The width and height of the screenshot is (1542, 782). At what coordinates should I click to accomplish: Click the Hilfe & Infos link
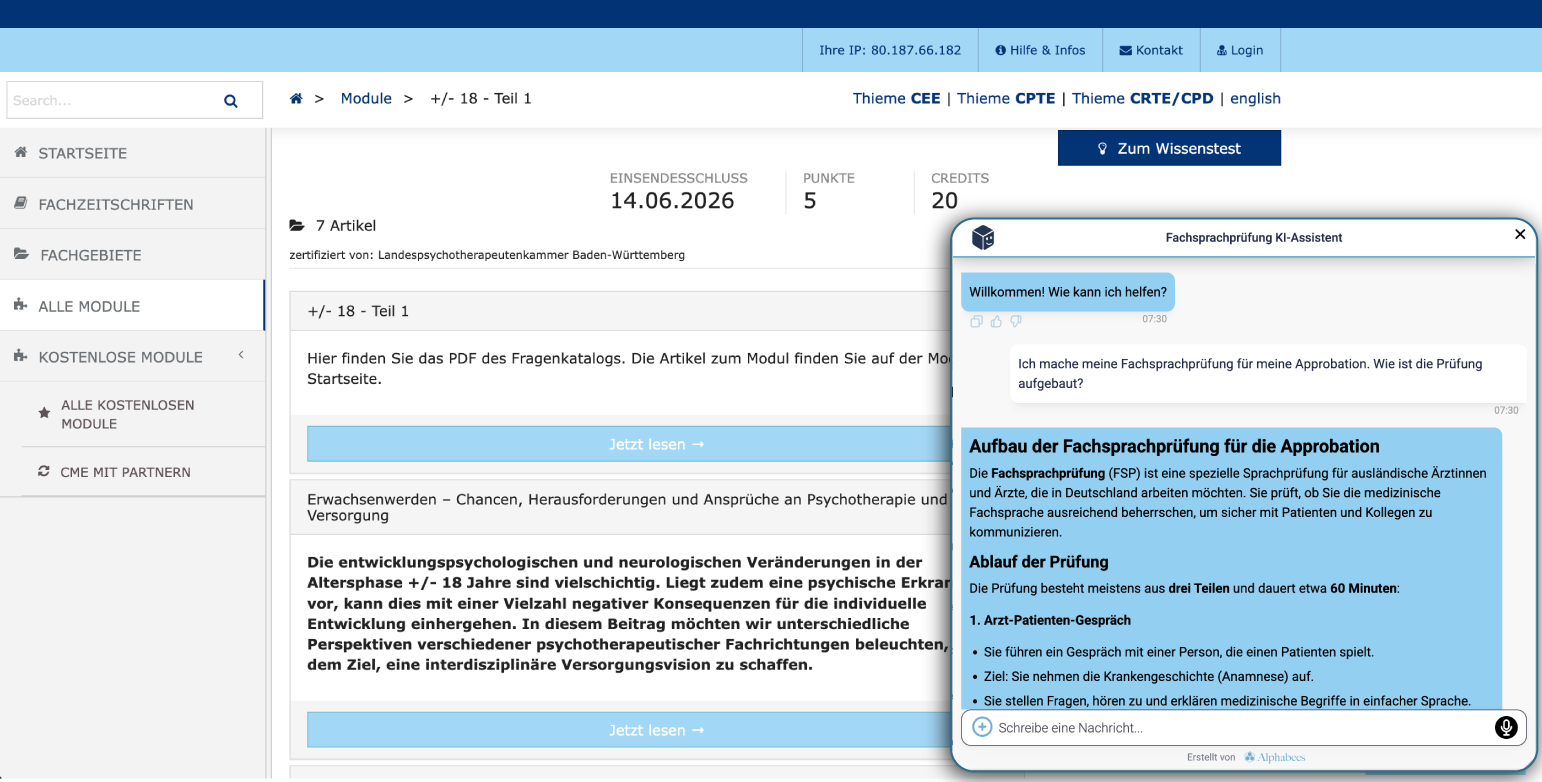[x=1040, y=50]
